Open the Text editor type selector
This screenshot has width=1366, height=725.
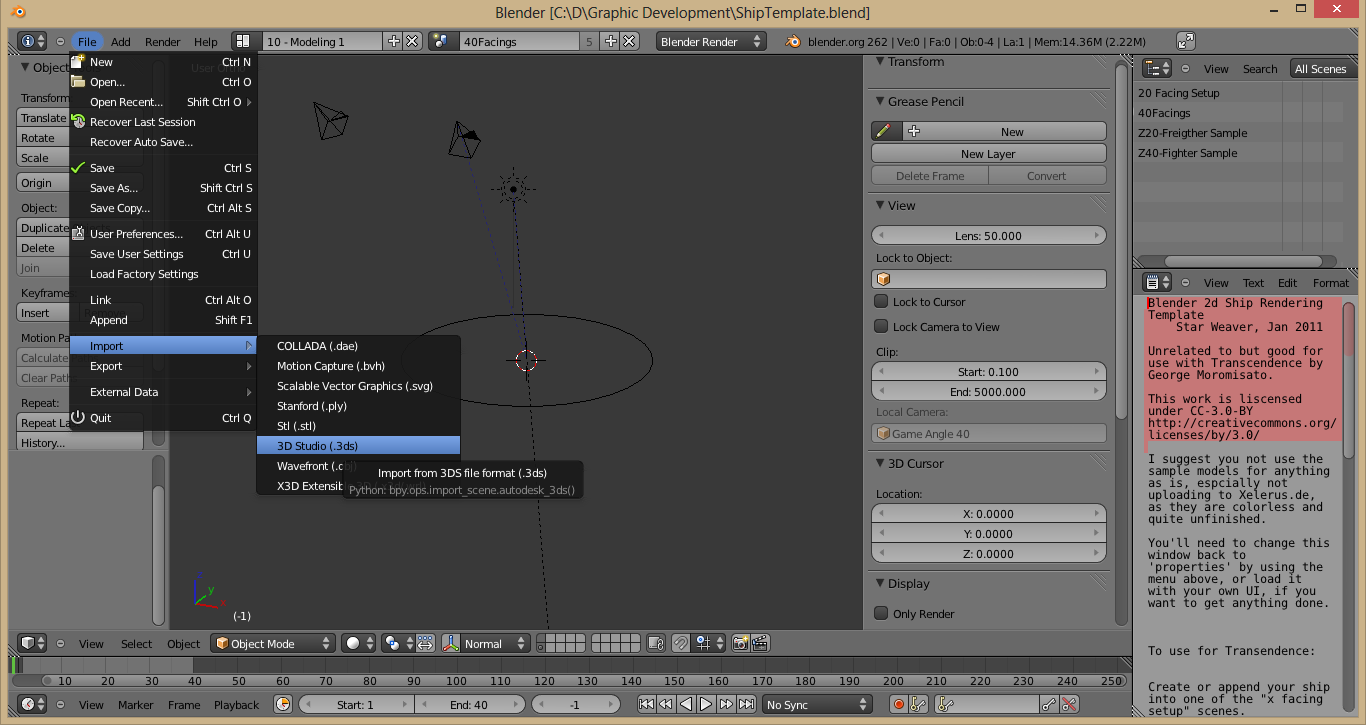(x=1157, y=283)
